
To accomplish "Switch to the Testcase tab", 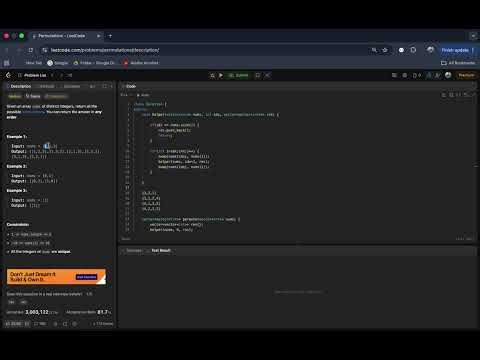I will pos(132,250).
